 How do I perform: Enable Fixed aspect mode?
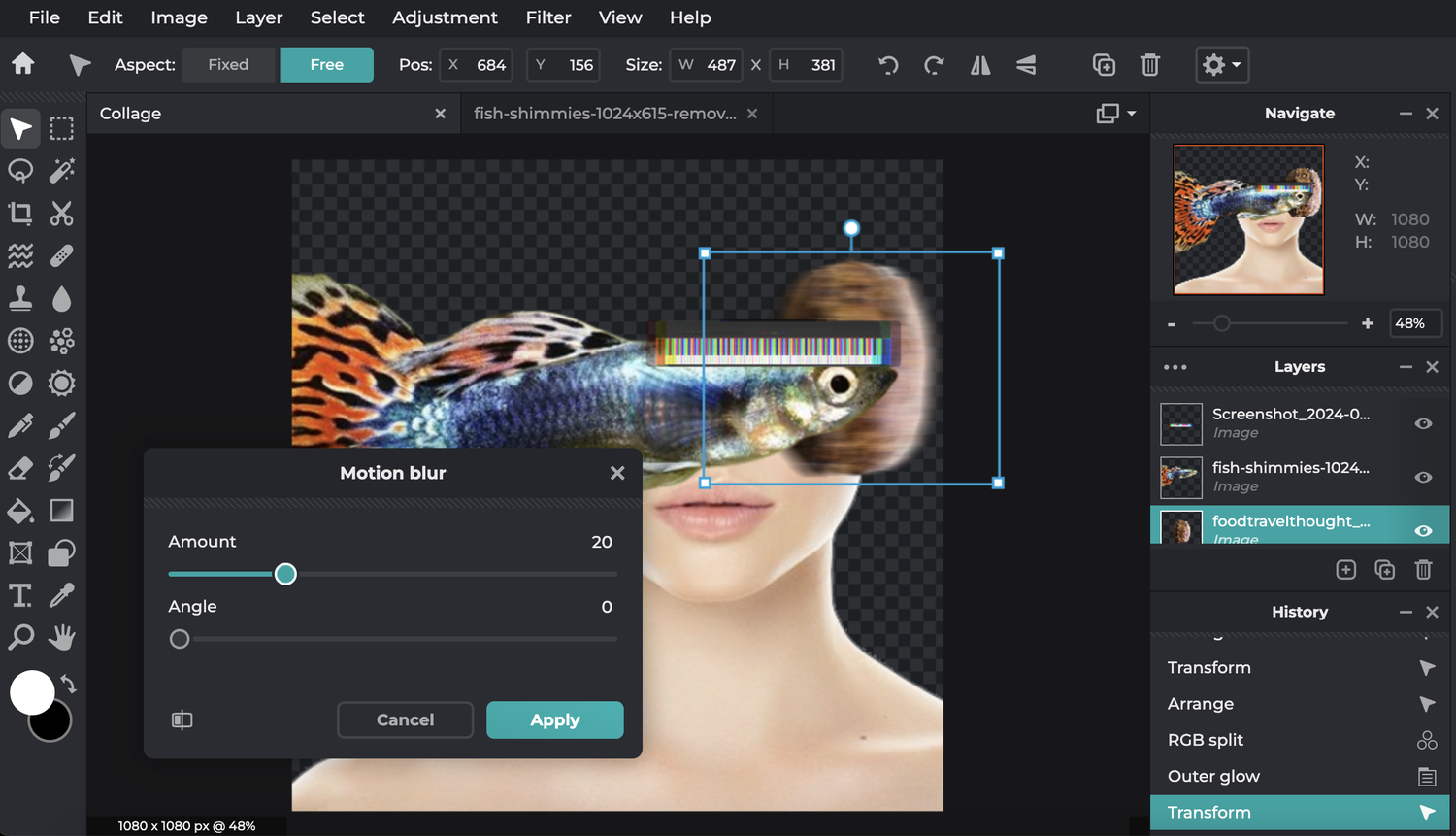click(228, 64)
